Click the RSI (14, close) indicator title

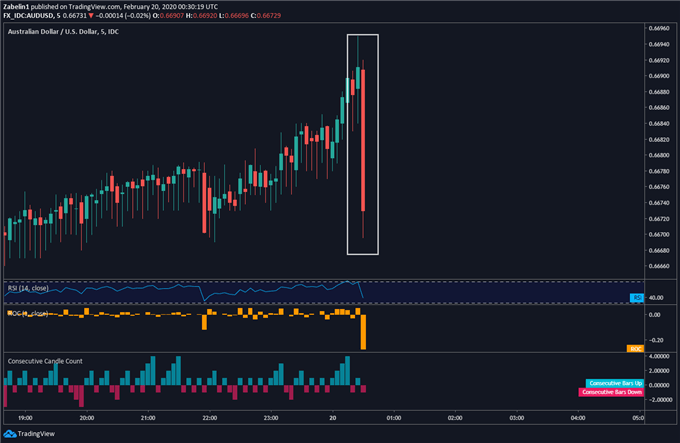(28, 288)
